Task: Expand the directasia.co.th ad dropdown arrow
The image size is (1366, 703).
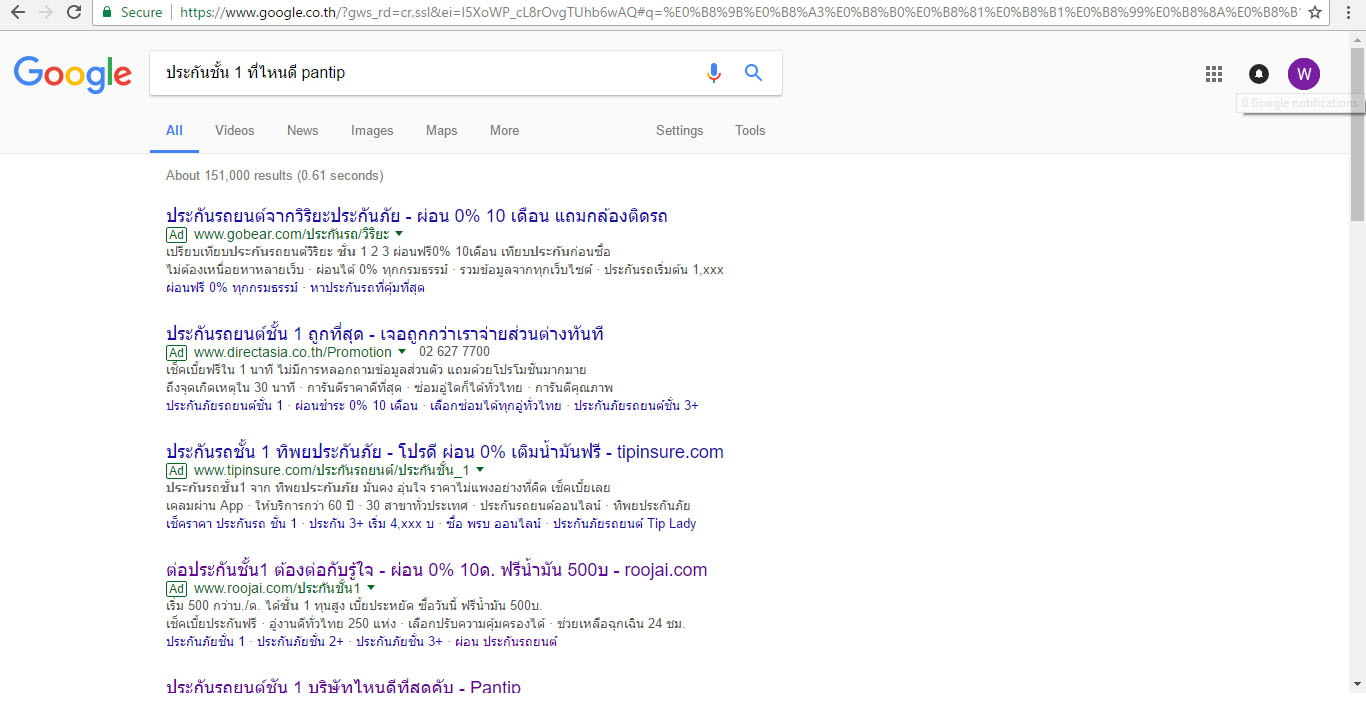Action: [402, 352]
